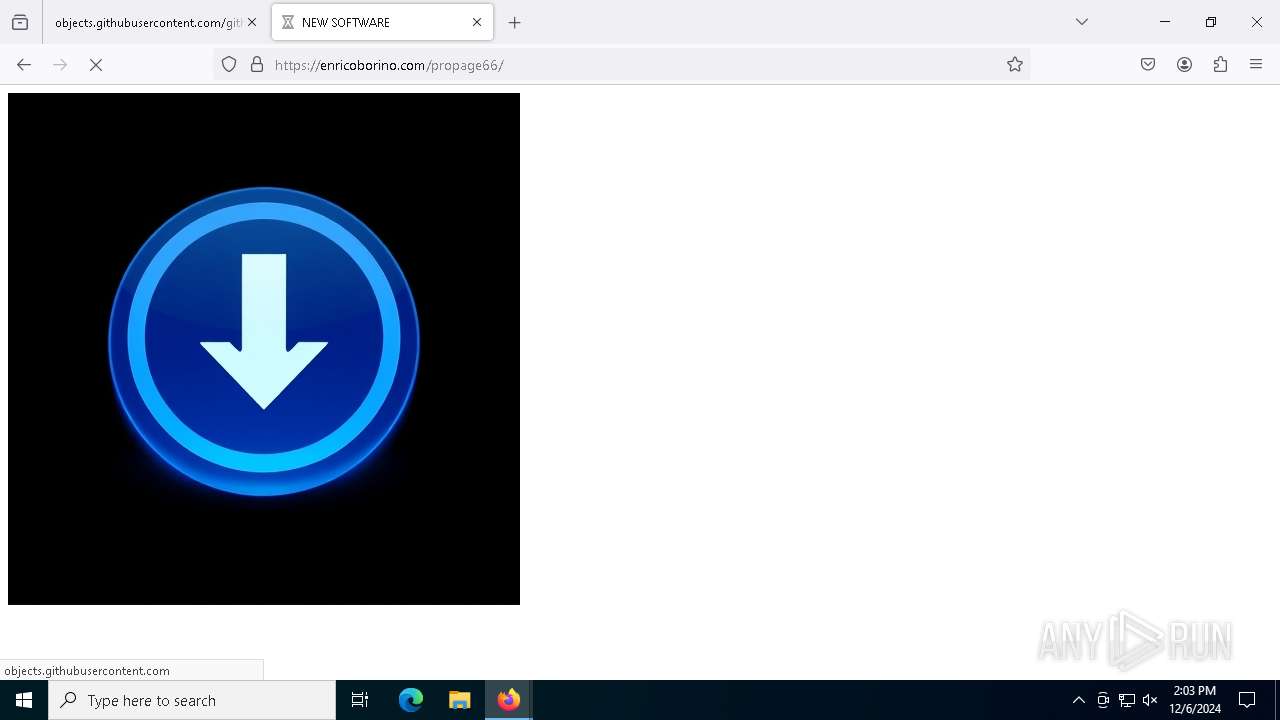This screenshot has height=720, width=1280.
Task: Close the objects.githubusercontent.com tab
Action: click(x=252, y=22)
